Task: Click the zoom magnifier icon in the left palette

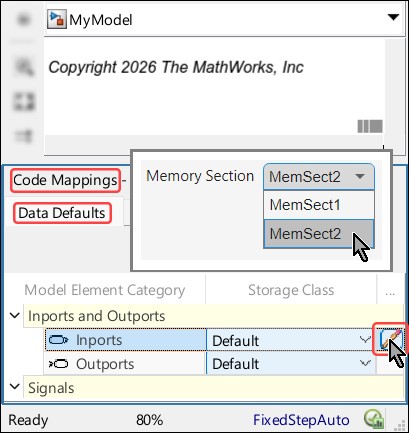Action: (24, 68)
